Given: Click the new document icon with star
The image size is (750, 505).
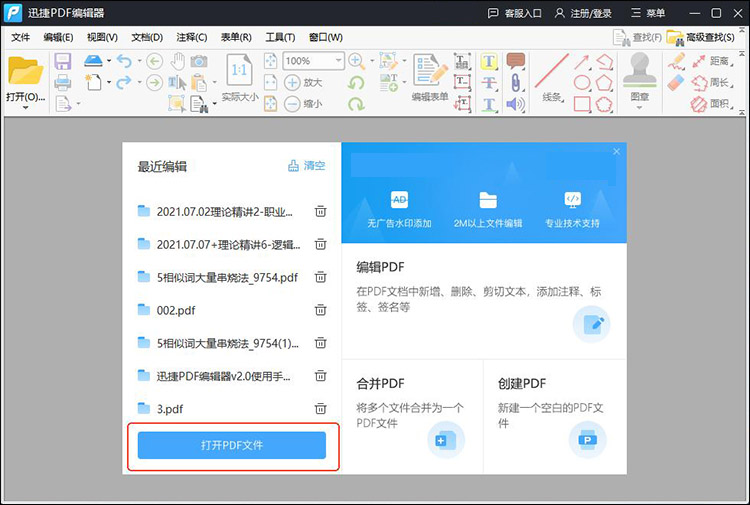Looking at the screenshot, I should pyautogui.click(x=93, y=82).
